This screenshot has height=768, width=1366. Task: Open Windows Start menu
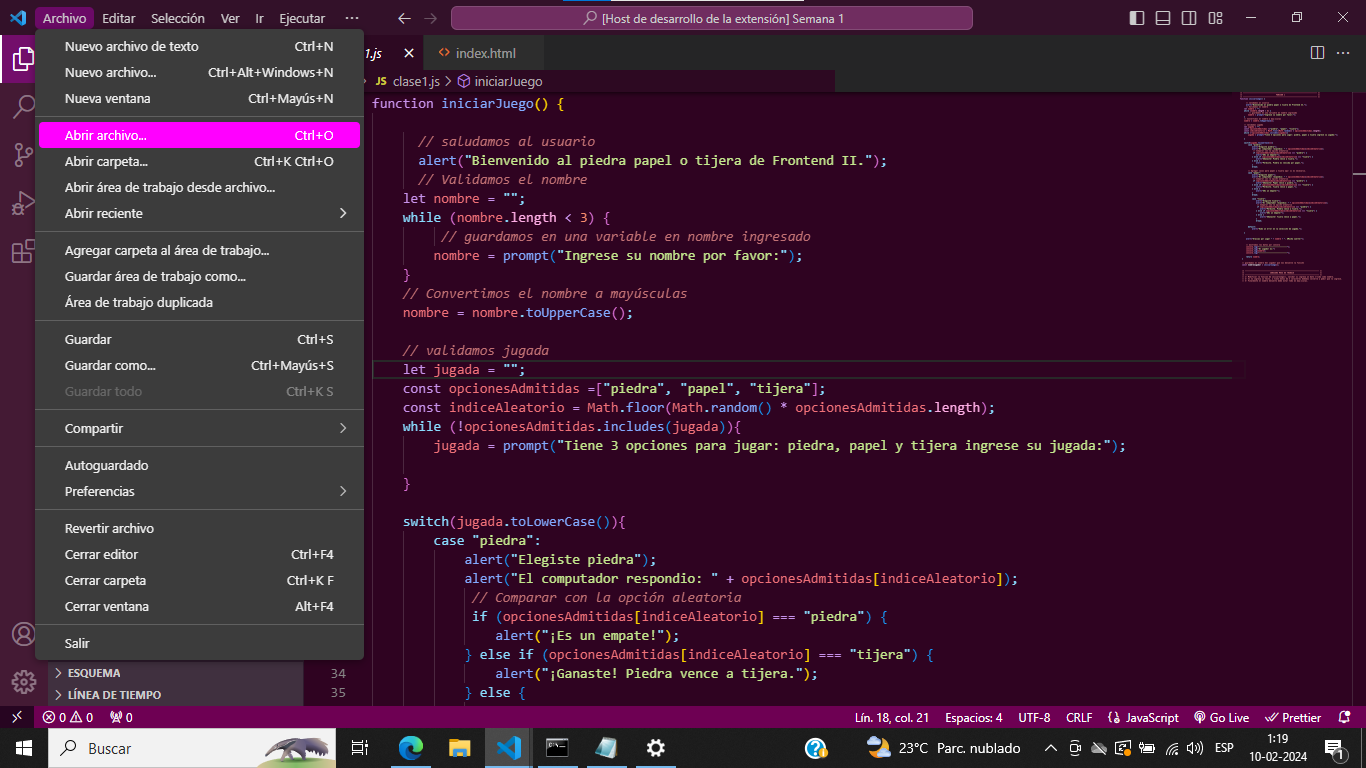point(24,748)
